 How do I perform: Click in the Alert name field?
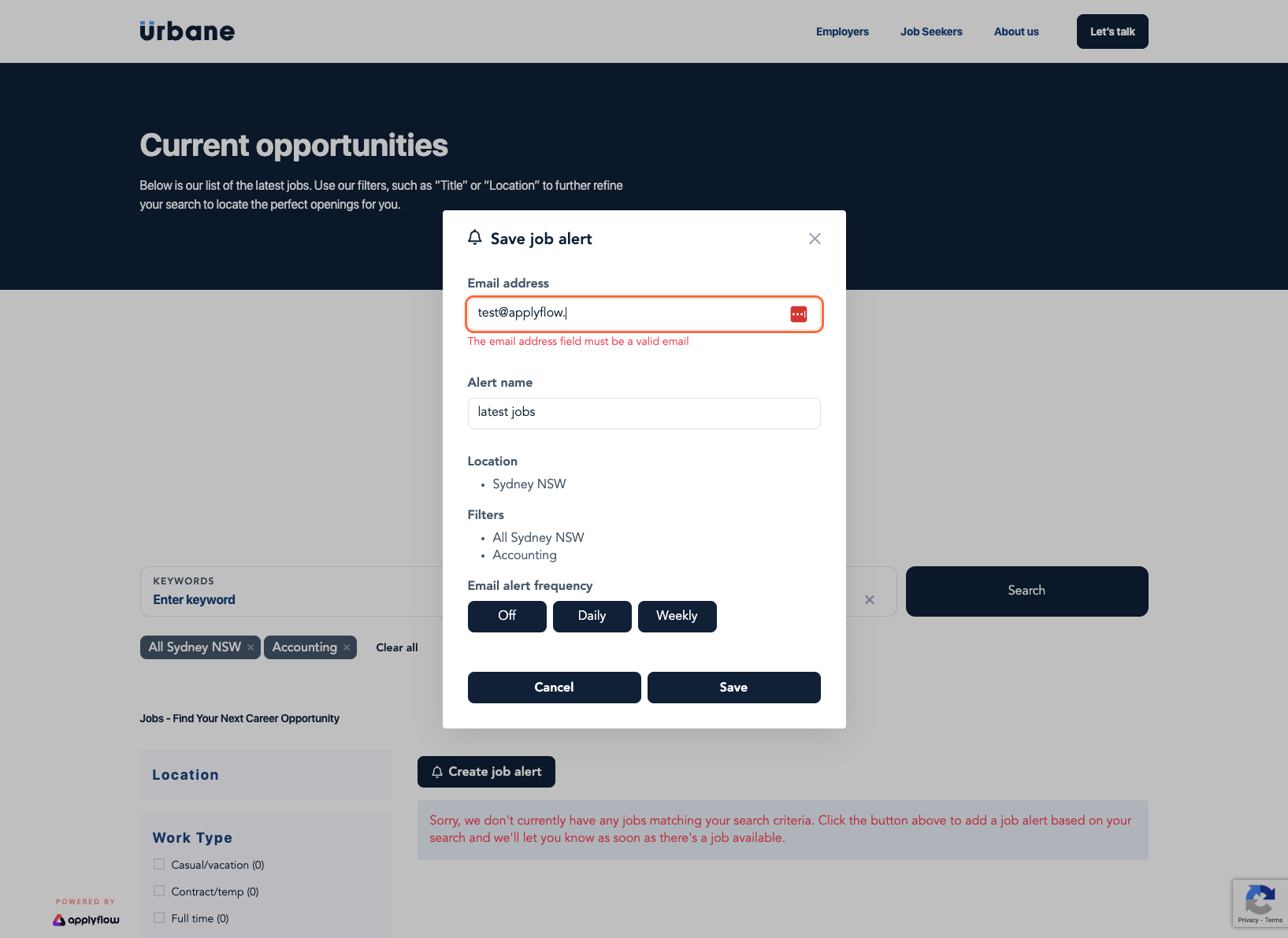[644, 413]
